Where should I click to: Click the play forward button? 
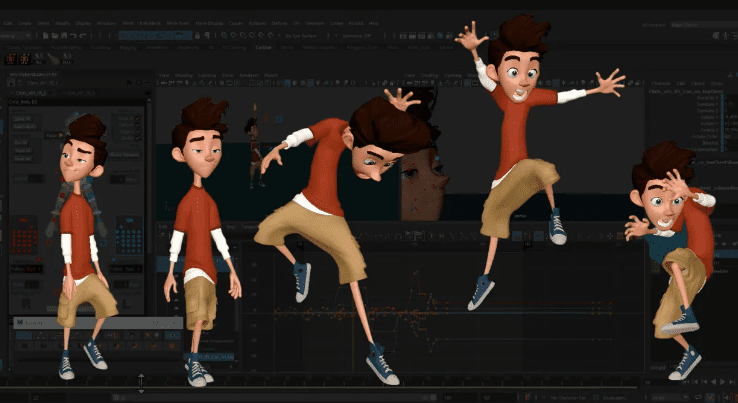point(723,382)
